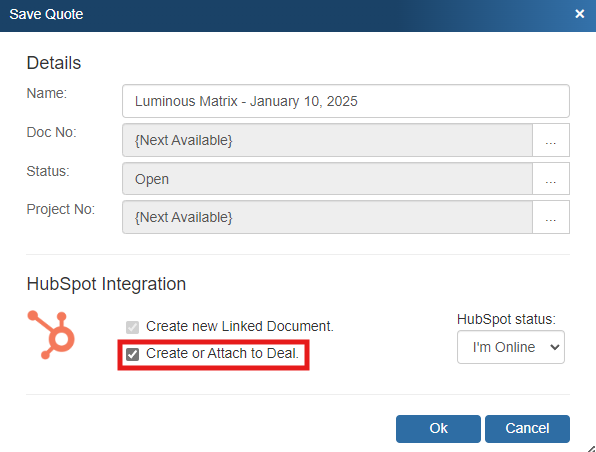This screenshot has width=596, height=452.
Task: Uncheck Create or Attach to Deal checkbox
Action: (132, 354)
